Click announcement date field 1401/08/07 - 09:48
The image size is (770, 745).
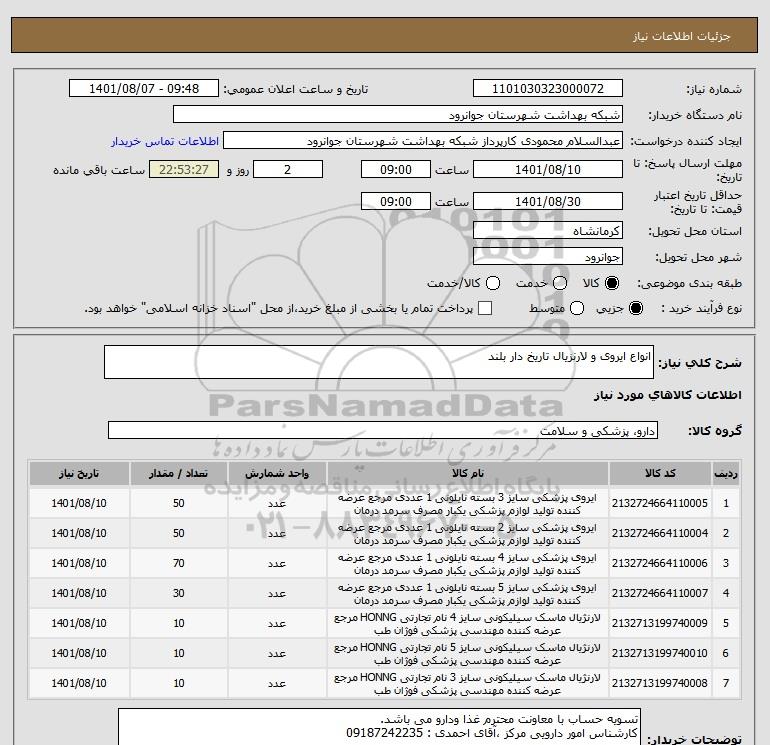[144, 88]
